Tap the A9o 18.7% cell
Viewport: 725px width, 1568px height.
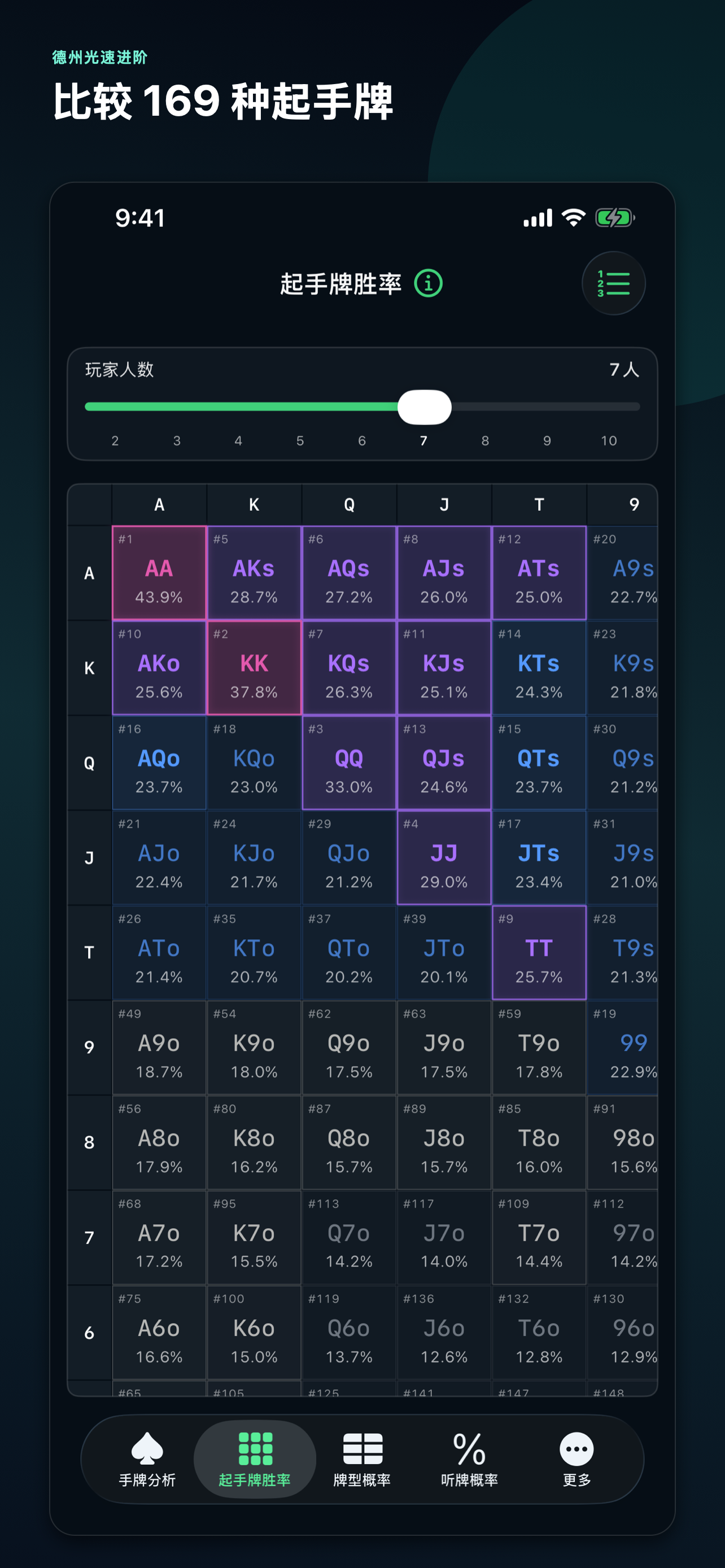coord(159,1048)
